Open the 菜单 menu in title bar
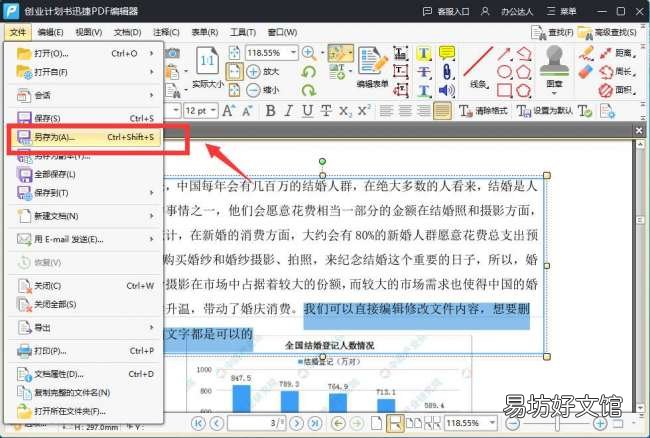The width and height of the screenshot is (650, 438). click(x=561, y=11)
